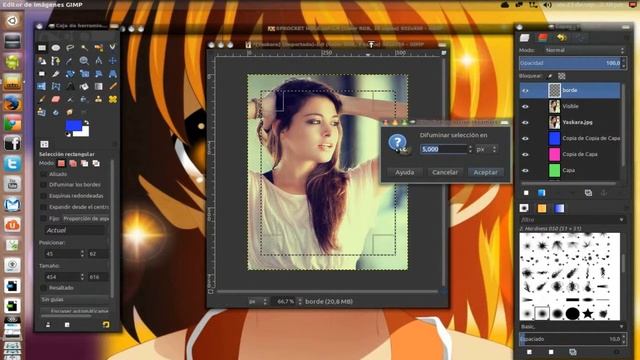Select the Ellipse Select tool
Image resolution: width=640 pixels, height=360 pixels.
56,48
